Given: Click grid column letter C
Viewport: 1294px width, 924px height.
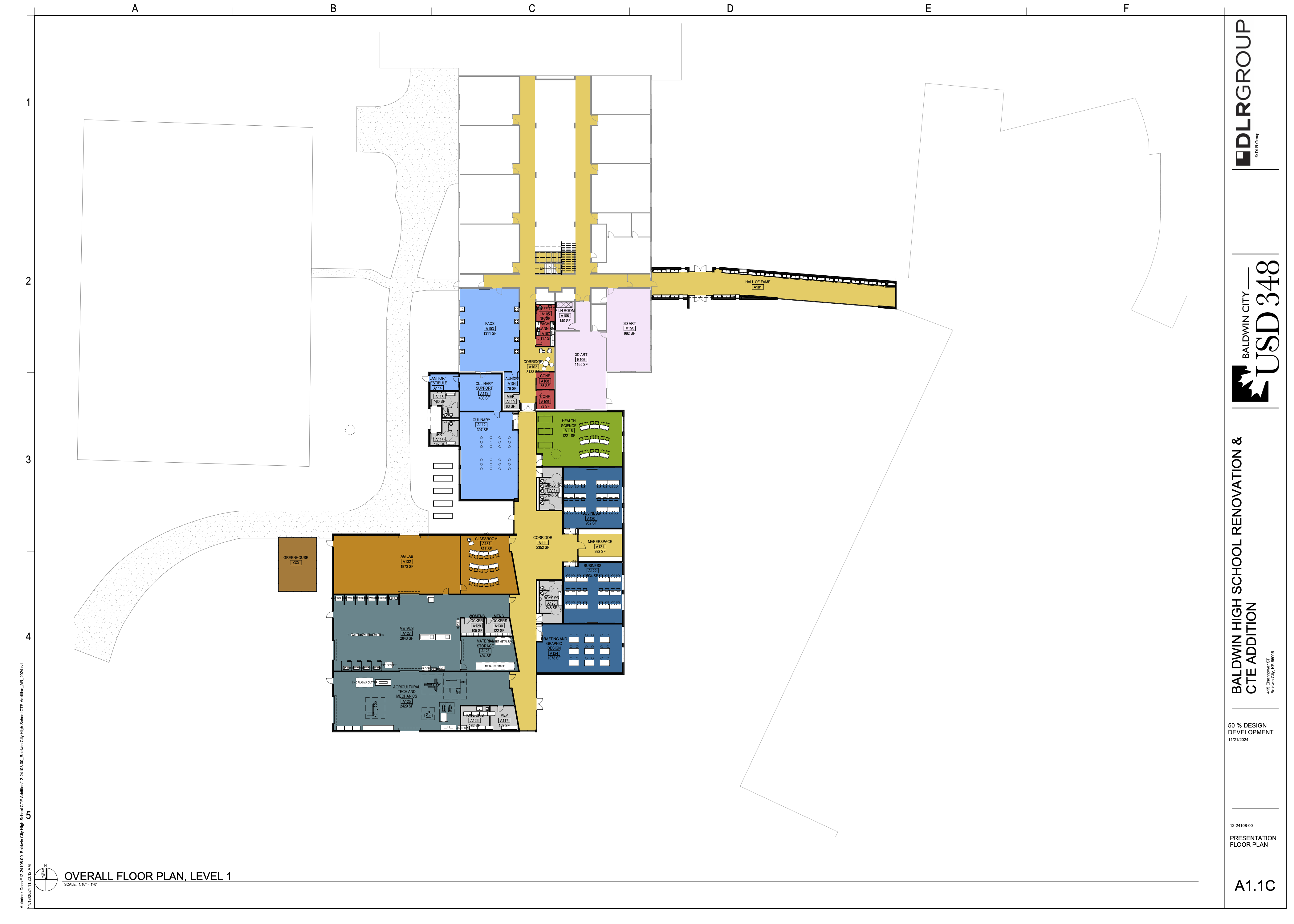Looking at the screenshot, I should [x=531, y=9].
